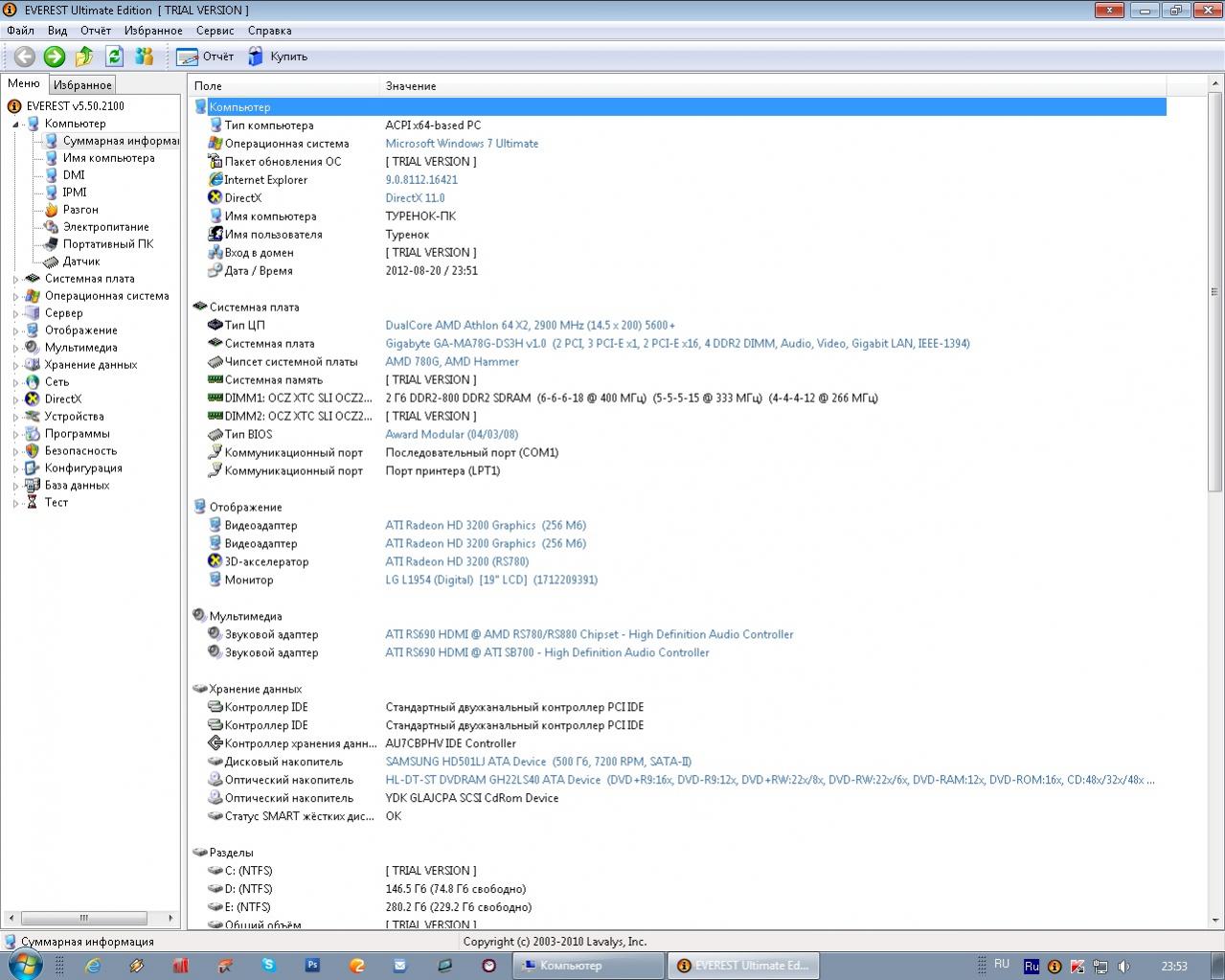Select the Суммарная информация tree item
Viewport: 1225px width, 980px height.
pos(121,141)
